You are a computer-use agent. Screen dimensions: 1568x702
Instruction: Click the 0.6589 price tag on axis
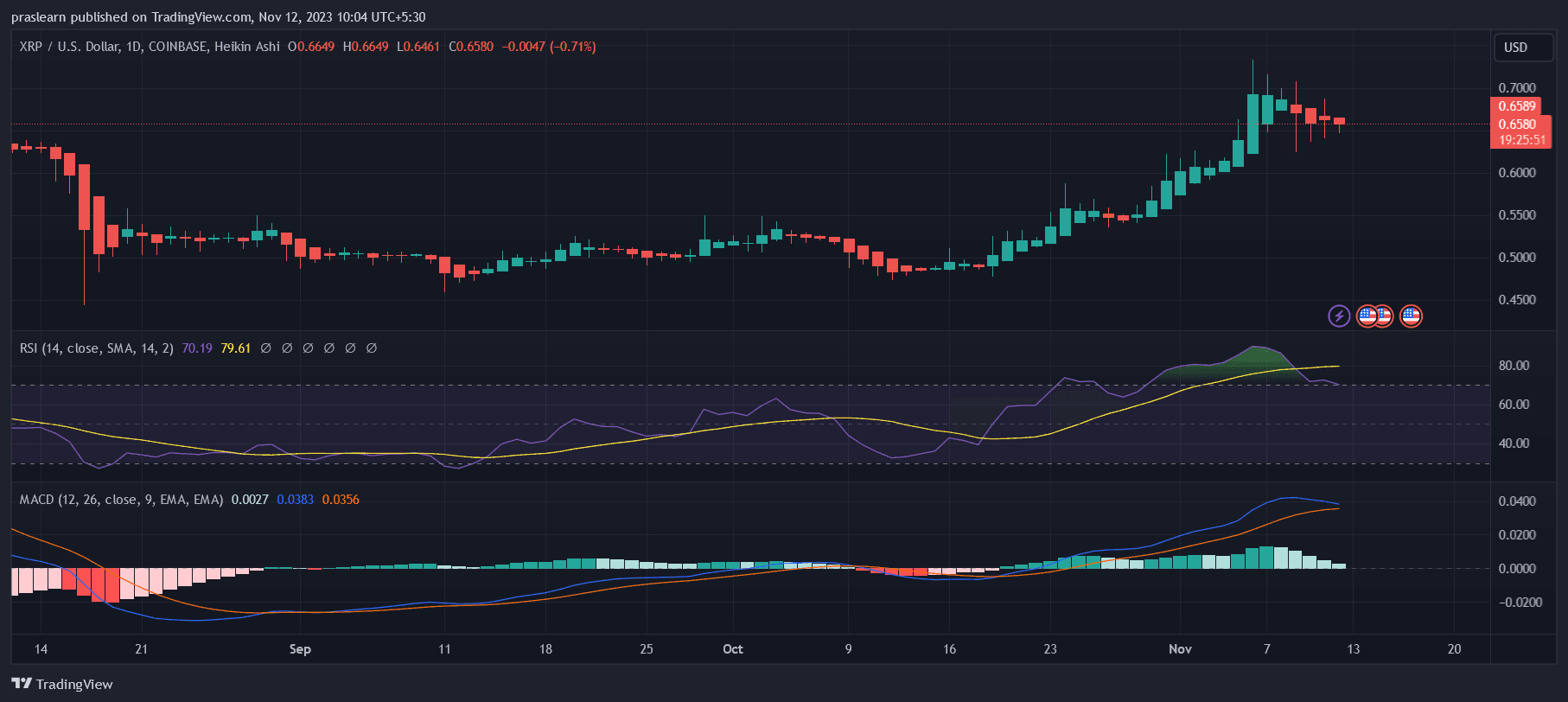pos(1517,106)
